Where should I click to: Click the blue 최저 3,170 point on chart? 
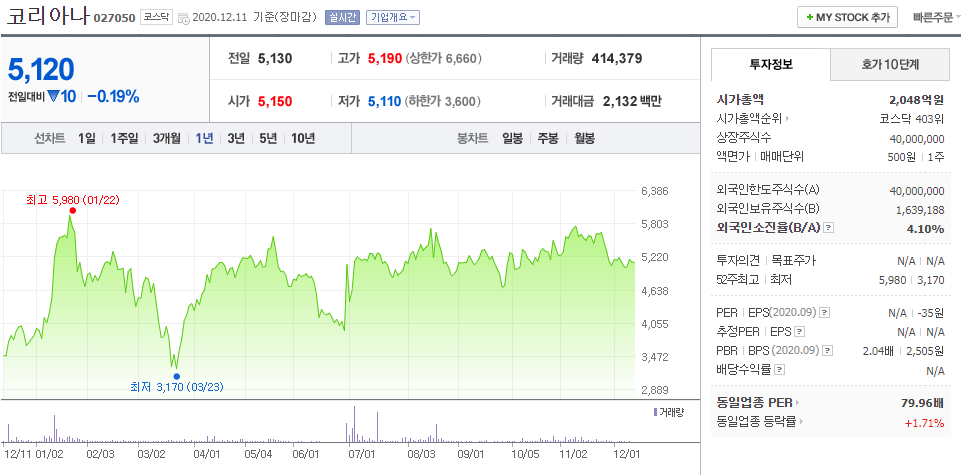[x=177, y=376]
